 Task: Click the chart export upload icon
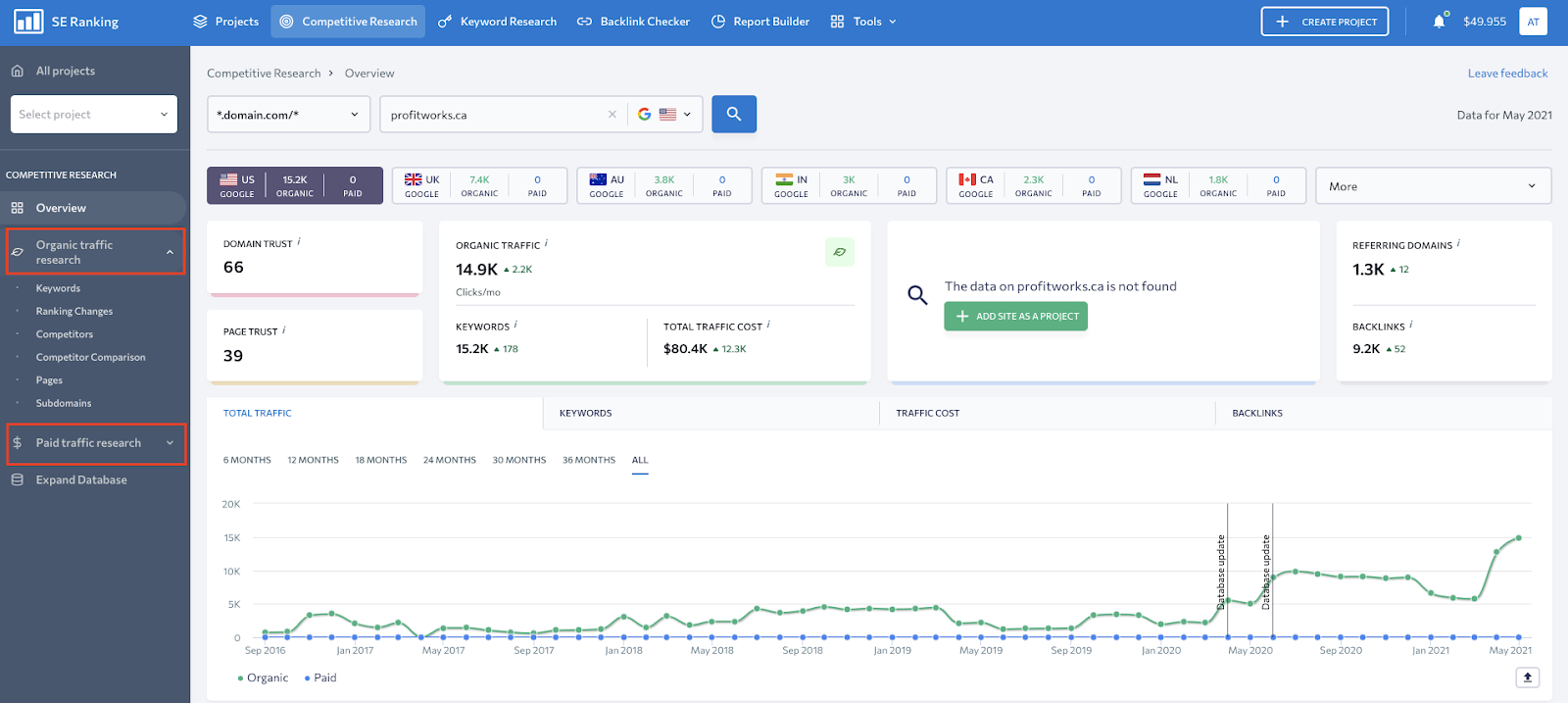[x=1527, y=678]
